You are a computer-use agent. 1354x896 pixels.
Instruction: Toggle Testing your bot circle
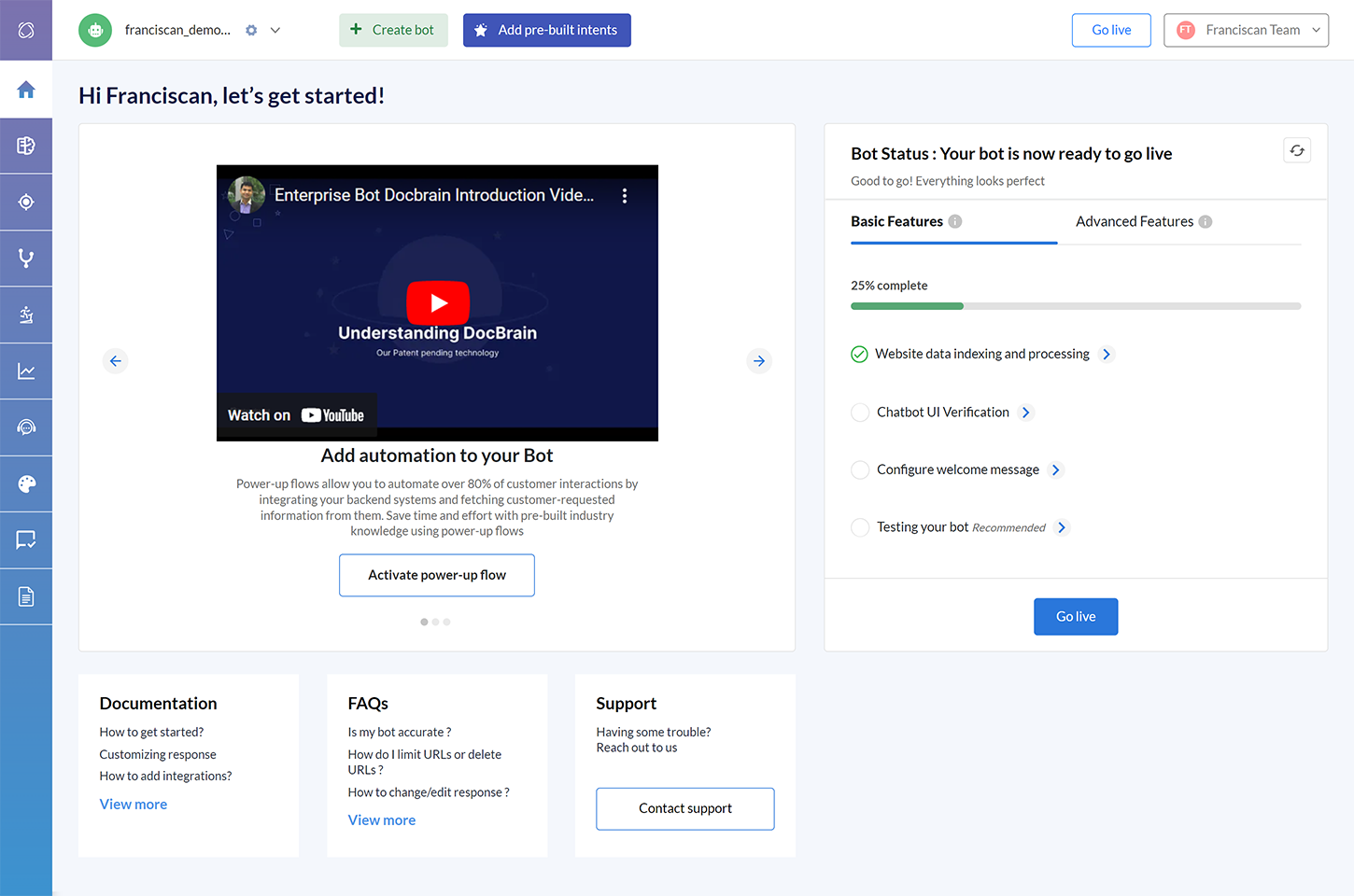pos(860,528)
